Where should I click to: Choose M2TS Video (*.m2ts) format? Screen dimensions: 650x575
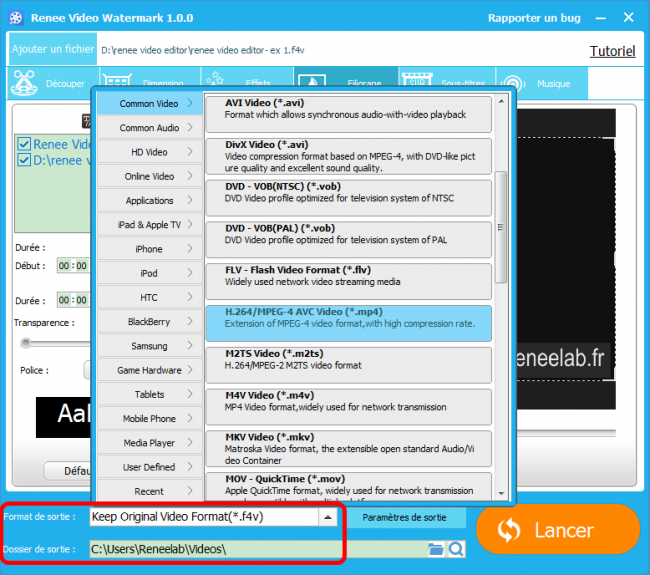[349, 365]
